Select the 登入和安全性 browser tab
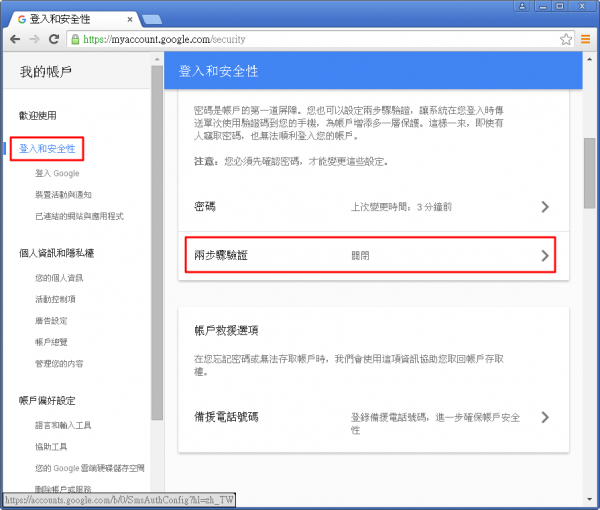The width and height of the screenshot is (600, 510). tap(65, 17)
